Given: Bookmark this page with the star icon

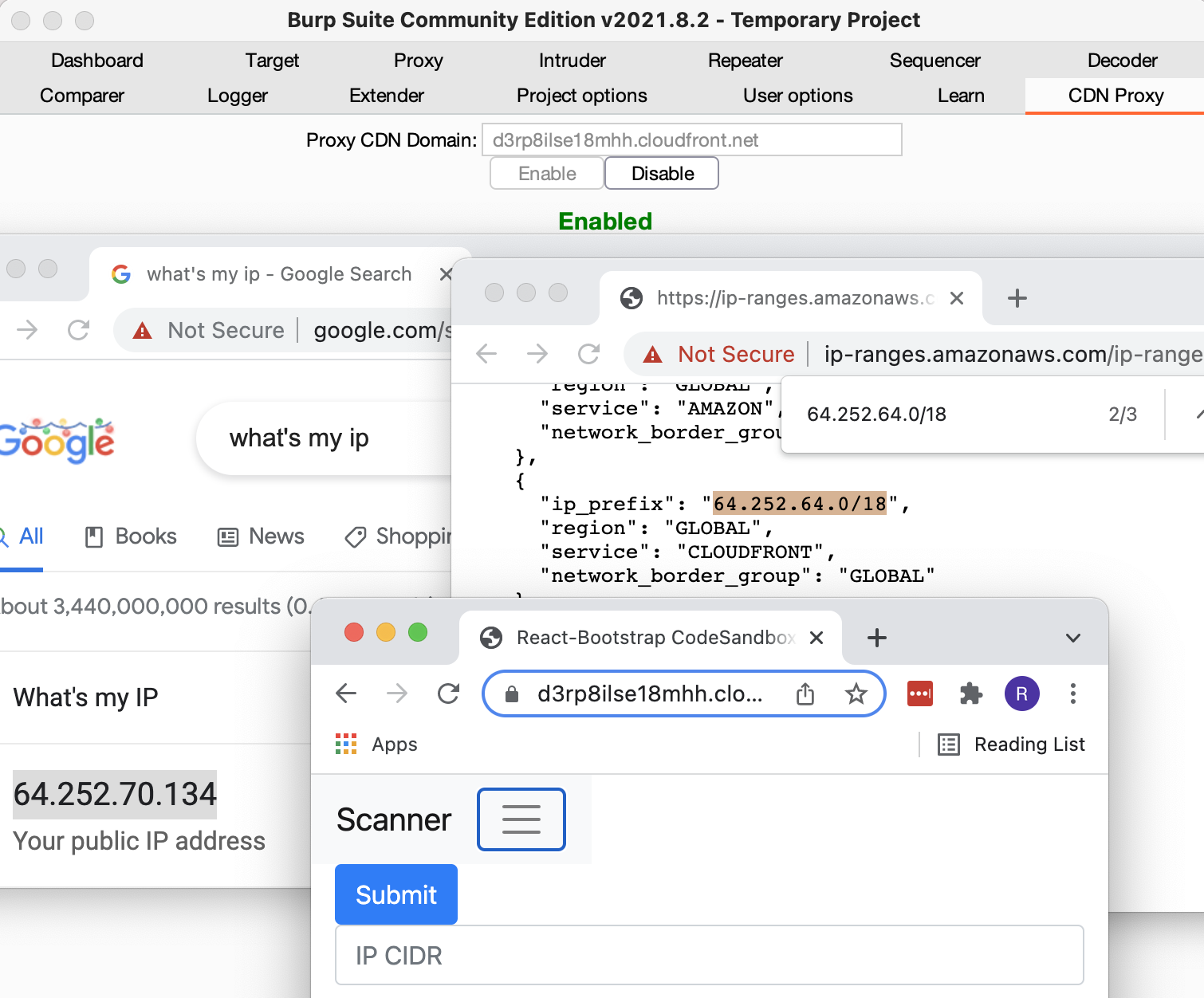Looking at the screenshot, I should pyautogui.click(x=856, y=693).
